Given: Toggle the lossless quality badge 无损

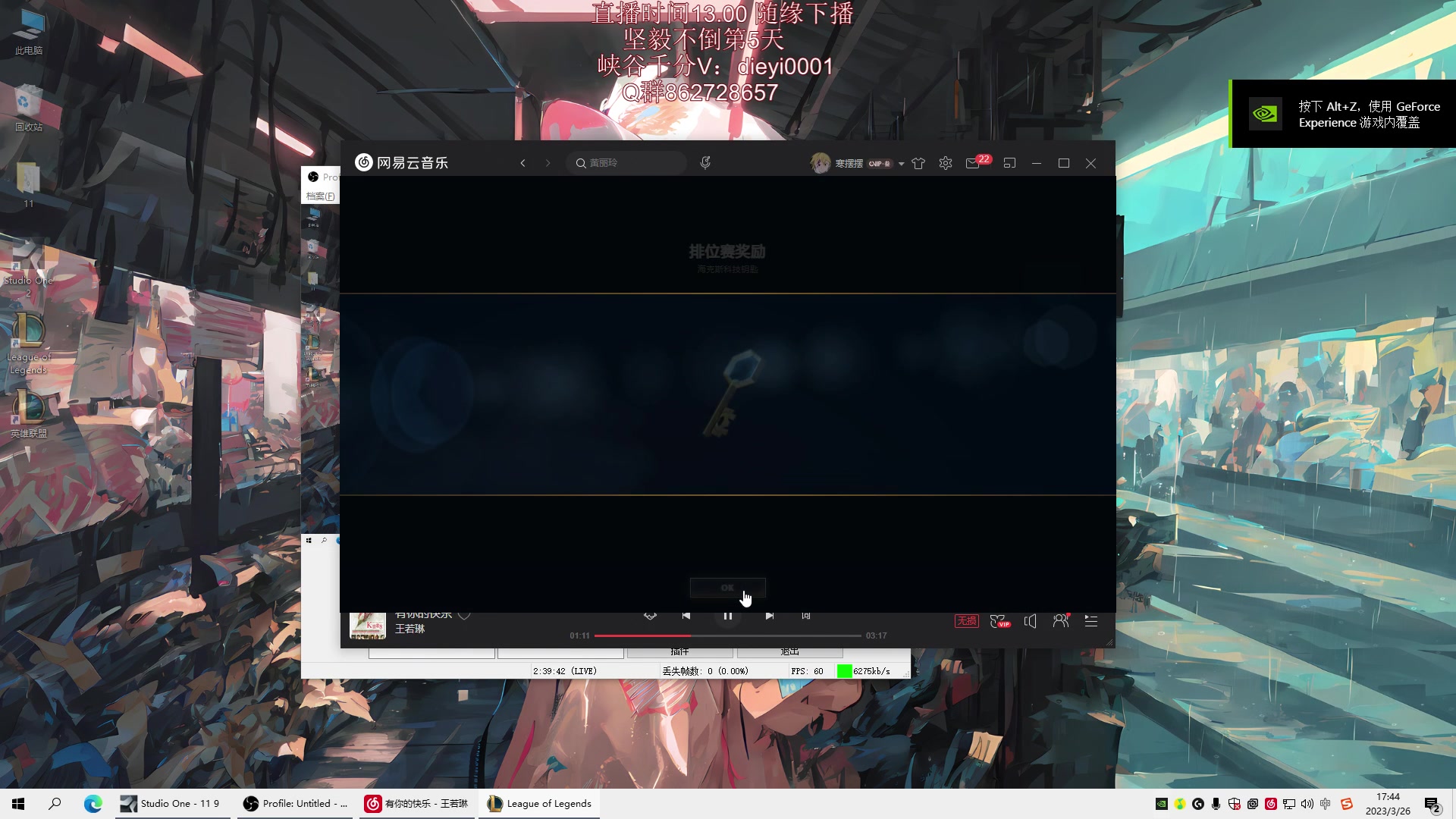Looking at the screenshot, I should point(966,621).
